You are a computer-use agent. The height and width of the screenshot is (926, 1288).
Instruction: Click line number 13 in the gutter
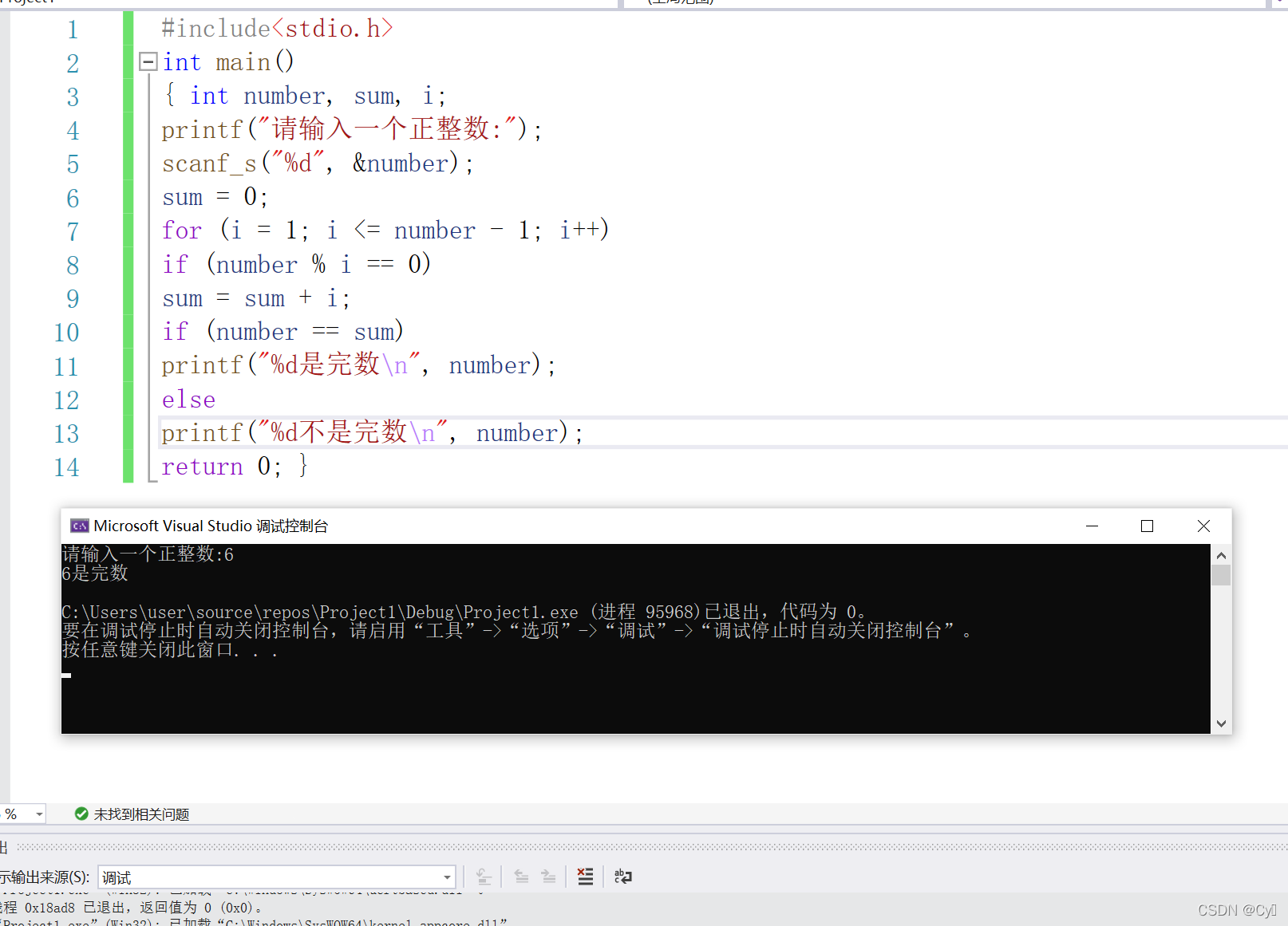67,434
